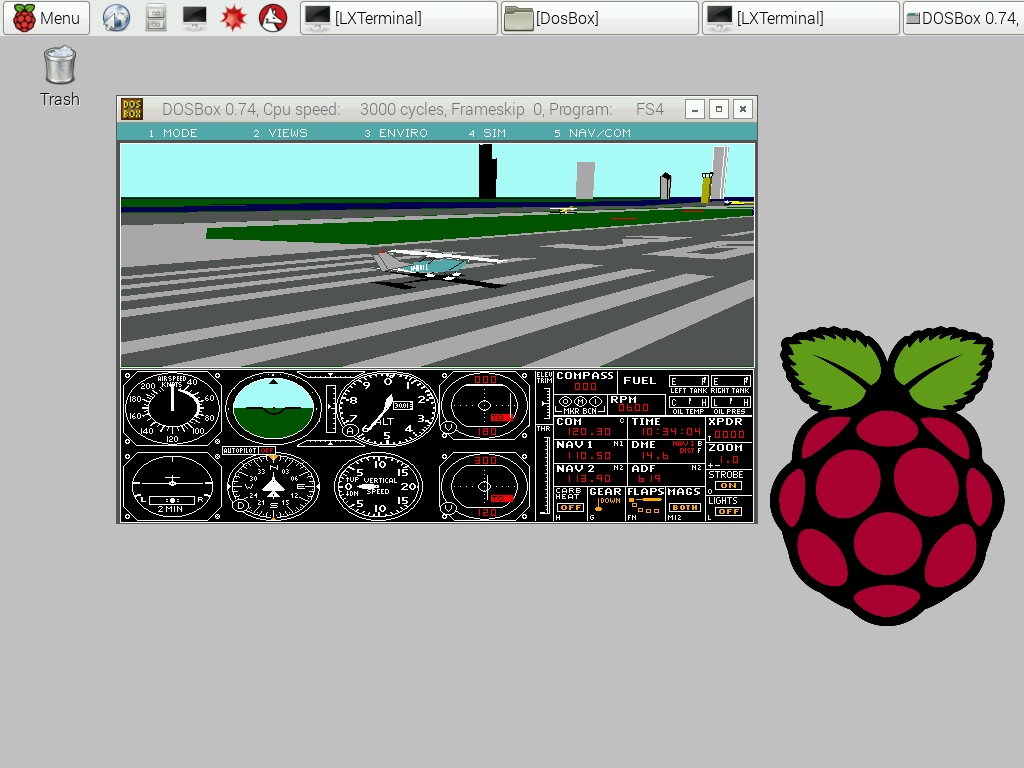Click the ZOOM value 1.0
The width and height of the screenshot is (1024, 768).
click(729, 460)
